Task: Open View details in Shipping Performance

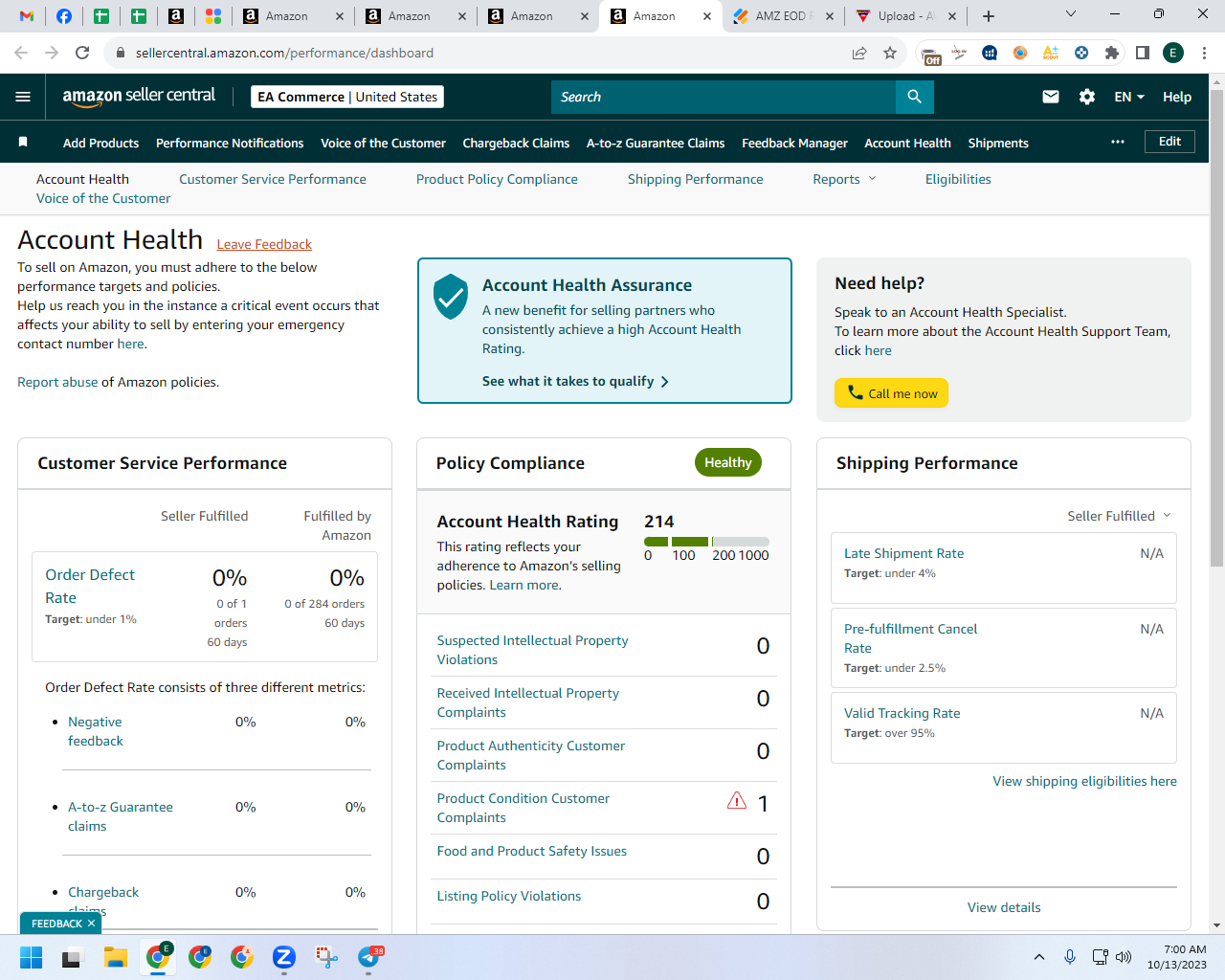Action: [x=1004, y=907]
